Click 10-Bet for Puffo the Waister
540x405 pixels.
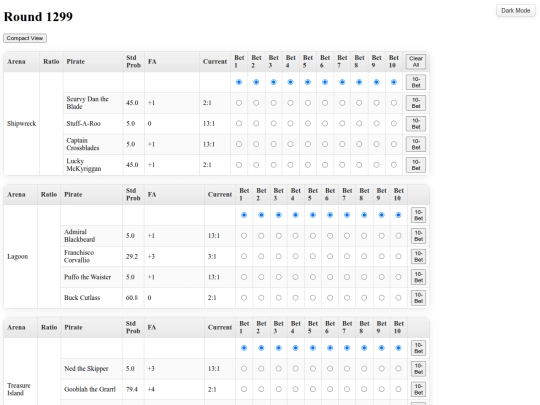click(x=418, y=277)
